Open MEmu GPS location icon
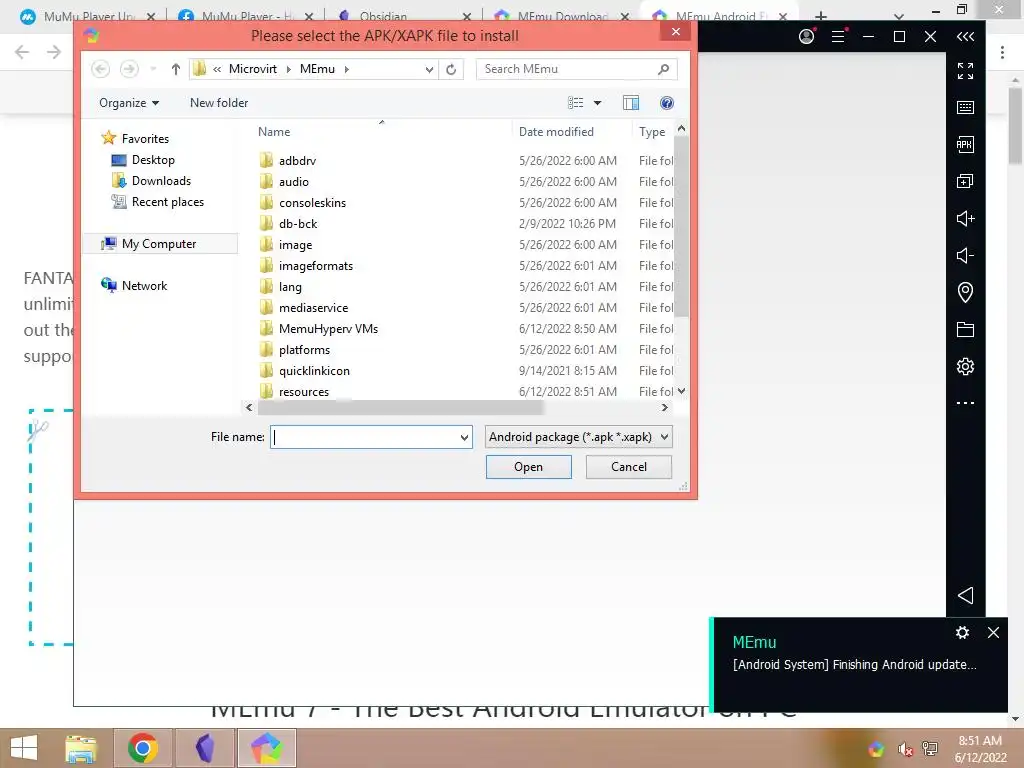 pos(965,292)
